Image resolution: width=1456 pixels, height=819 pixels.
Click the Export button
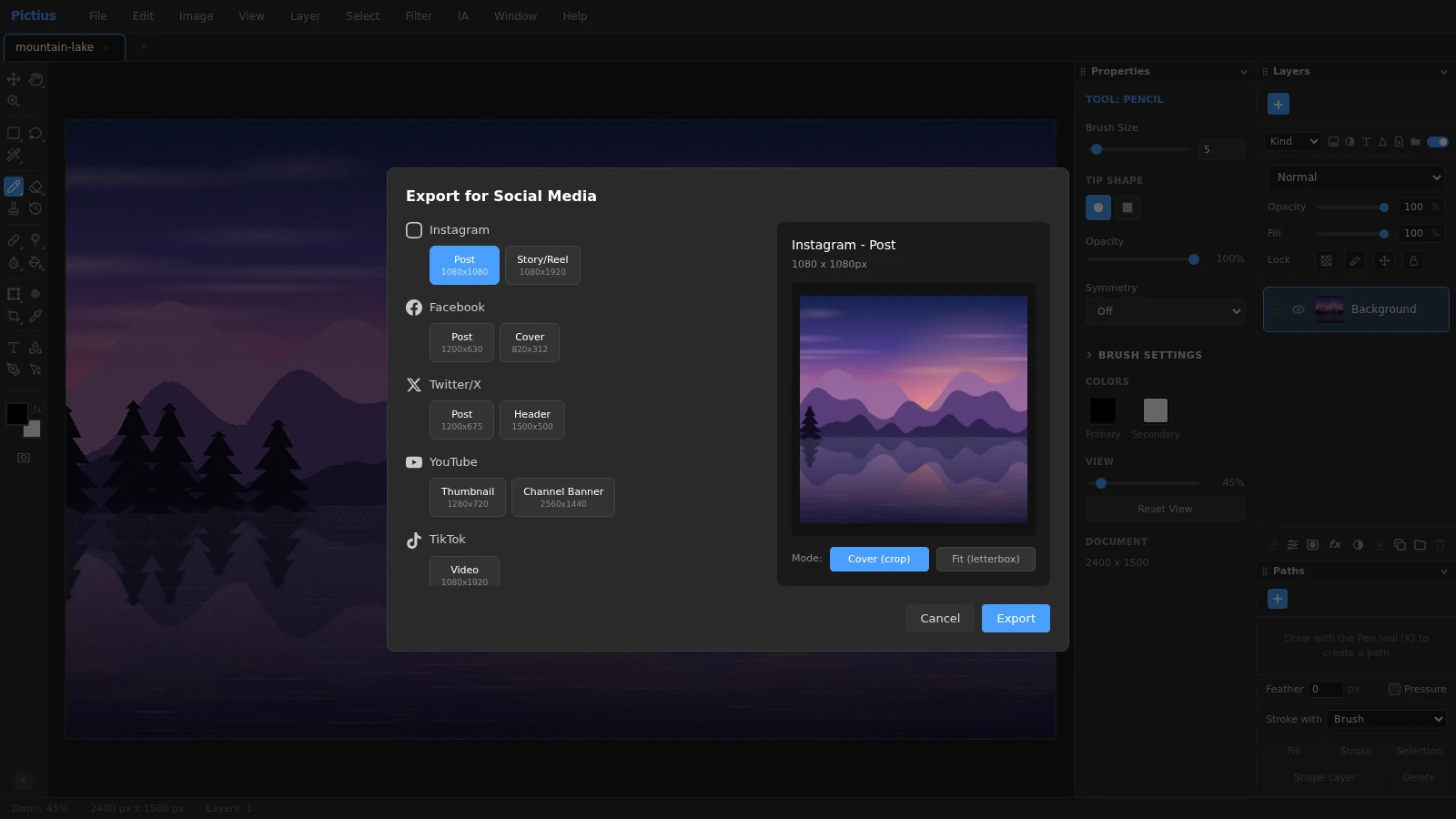pos(1016,619)
